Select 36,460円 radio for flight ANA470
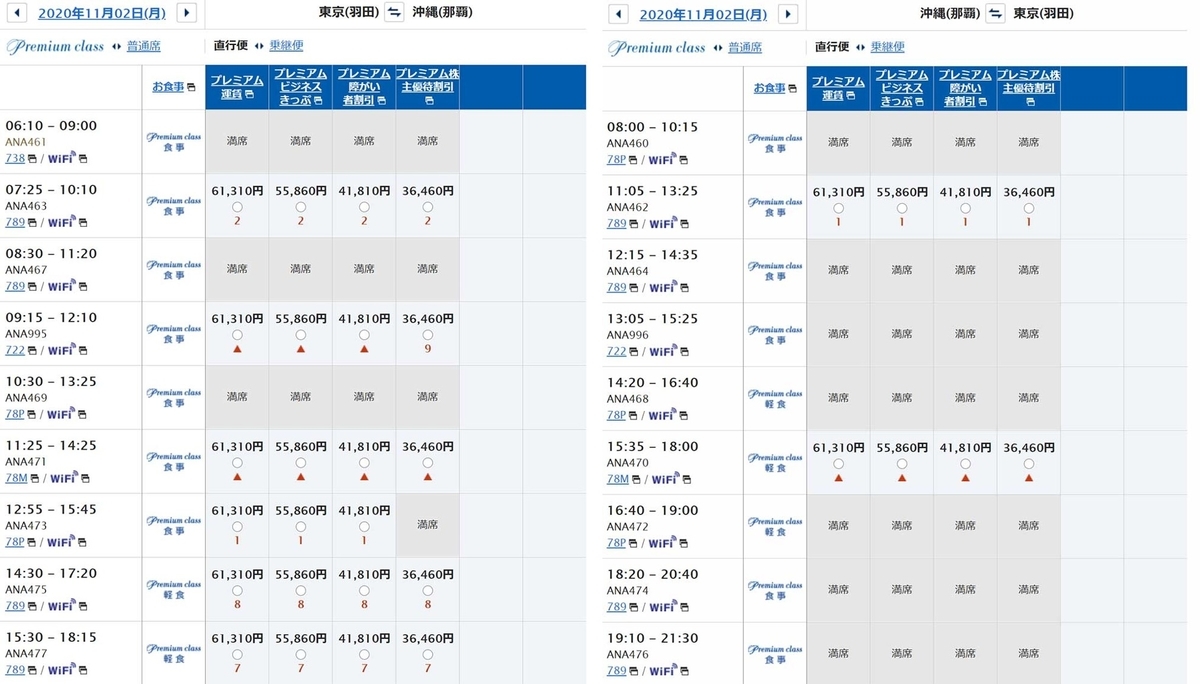 [x=1028, y=464]
